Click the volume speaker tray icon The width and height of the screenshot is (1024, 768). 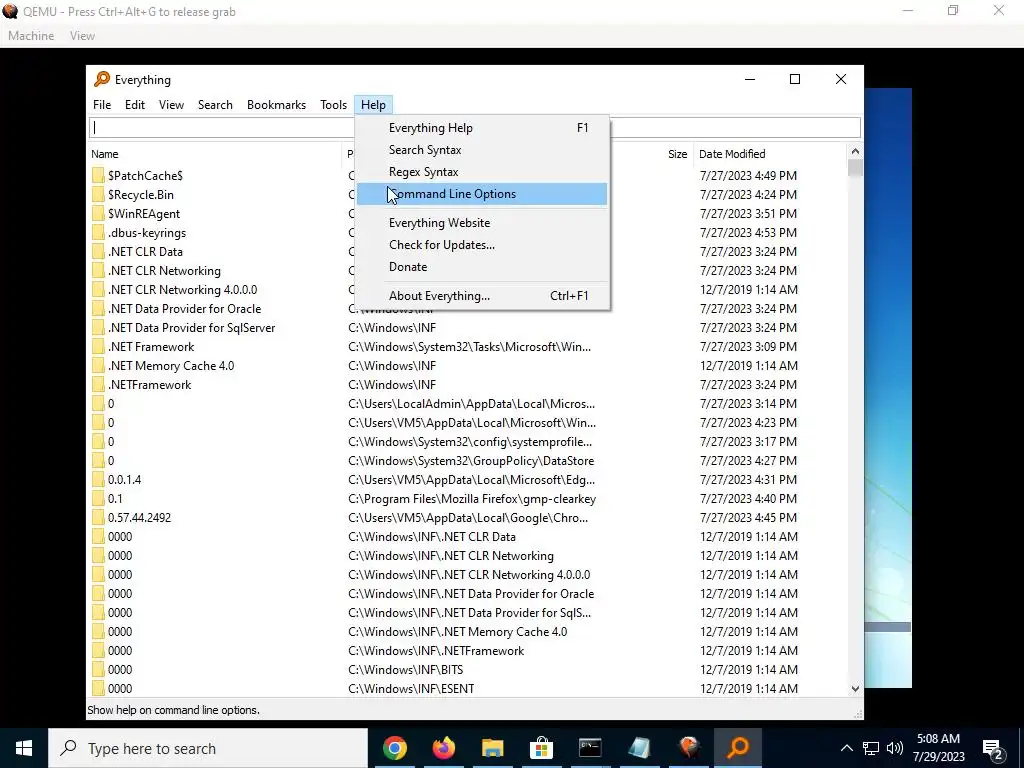pyautogui.click(x=895, y=748)
